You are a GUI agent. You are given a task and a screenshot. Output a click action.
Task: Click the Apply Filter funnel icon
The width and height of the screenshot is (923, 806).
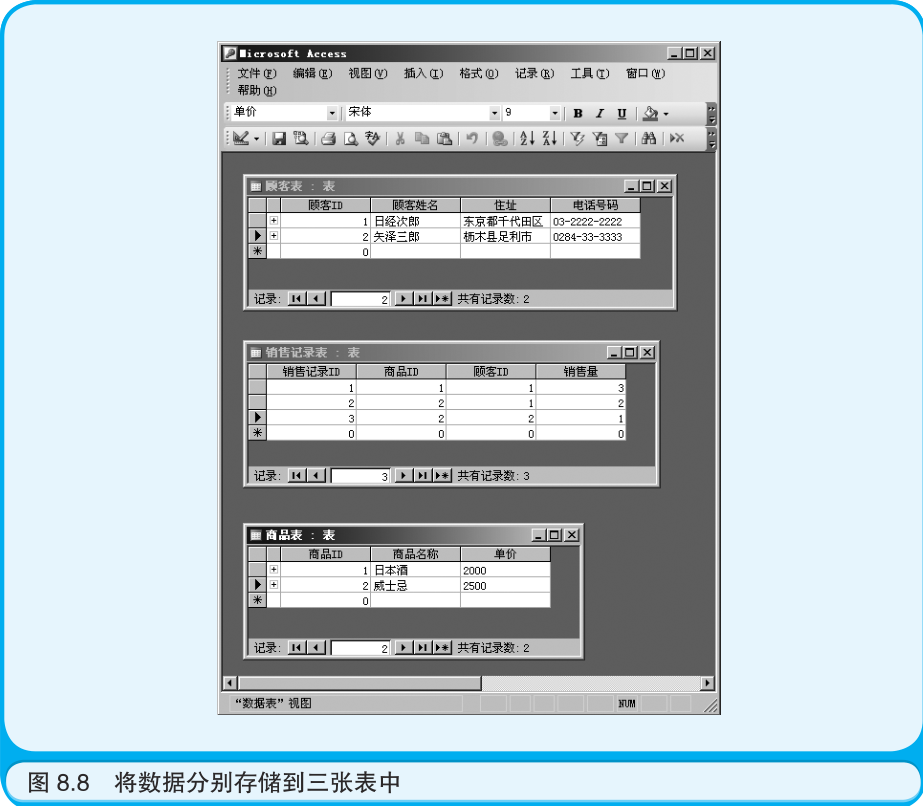[622, 138]
